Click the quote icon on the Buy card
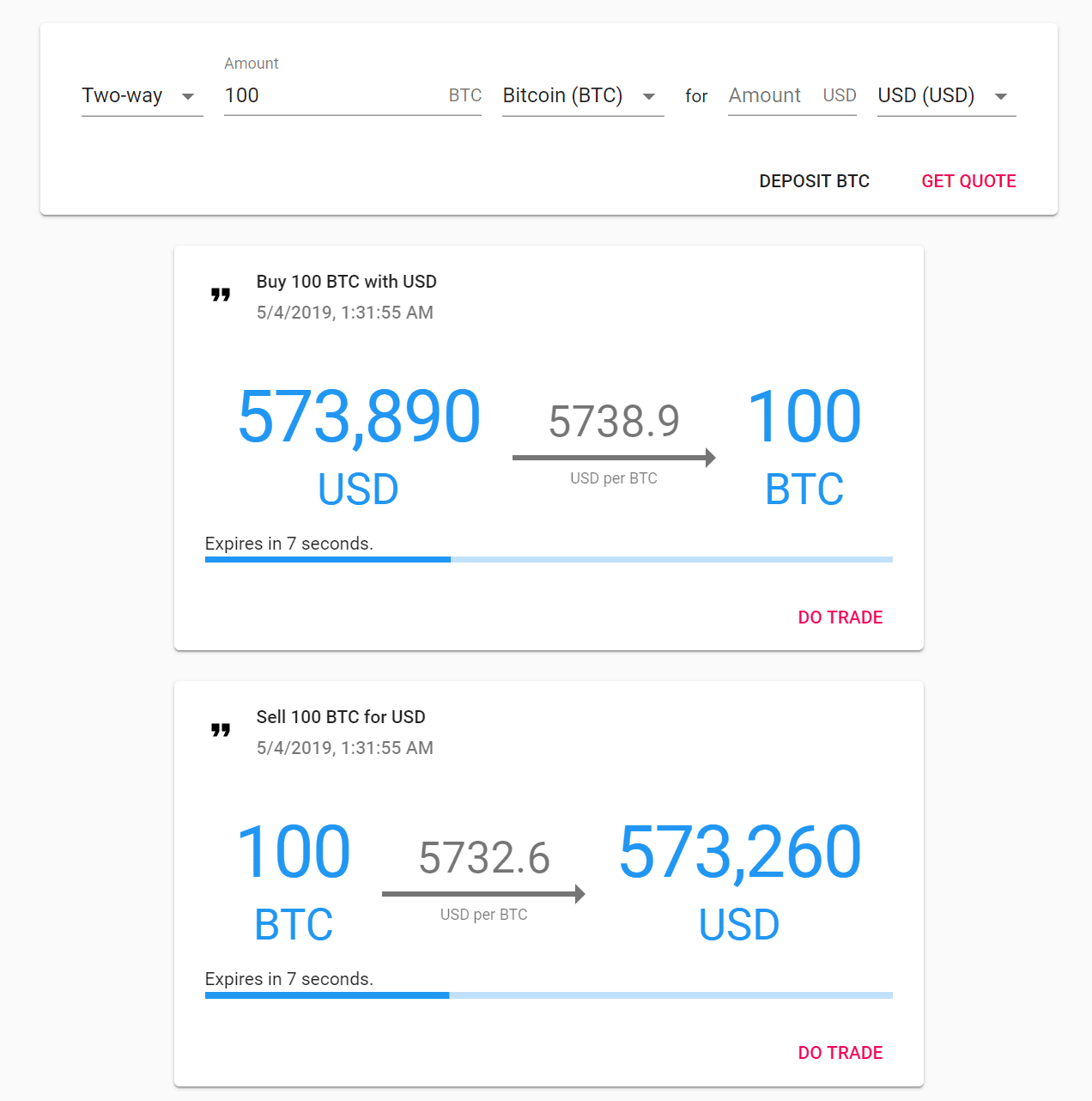Viewport: 1092px width, 1101px height. click(221, 295)
